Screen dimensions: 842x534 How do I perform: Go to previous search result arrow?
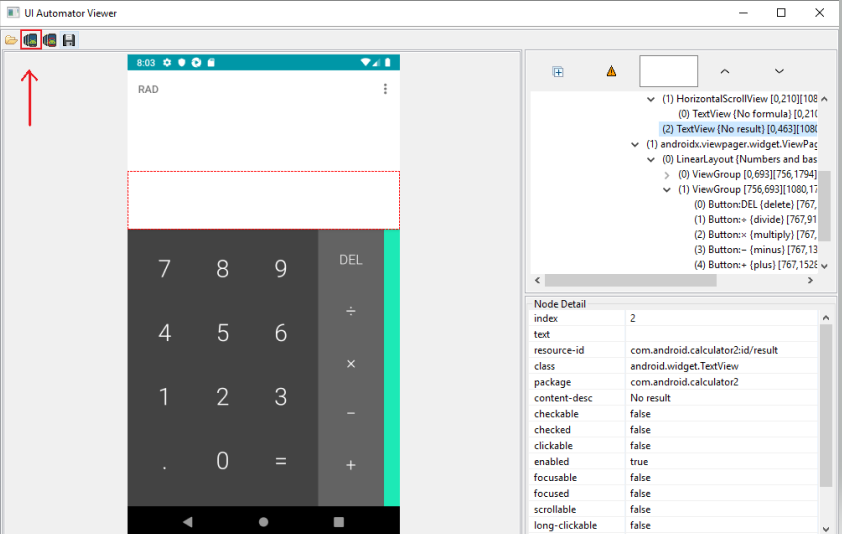coord(725,71)
